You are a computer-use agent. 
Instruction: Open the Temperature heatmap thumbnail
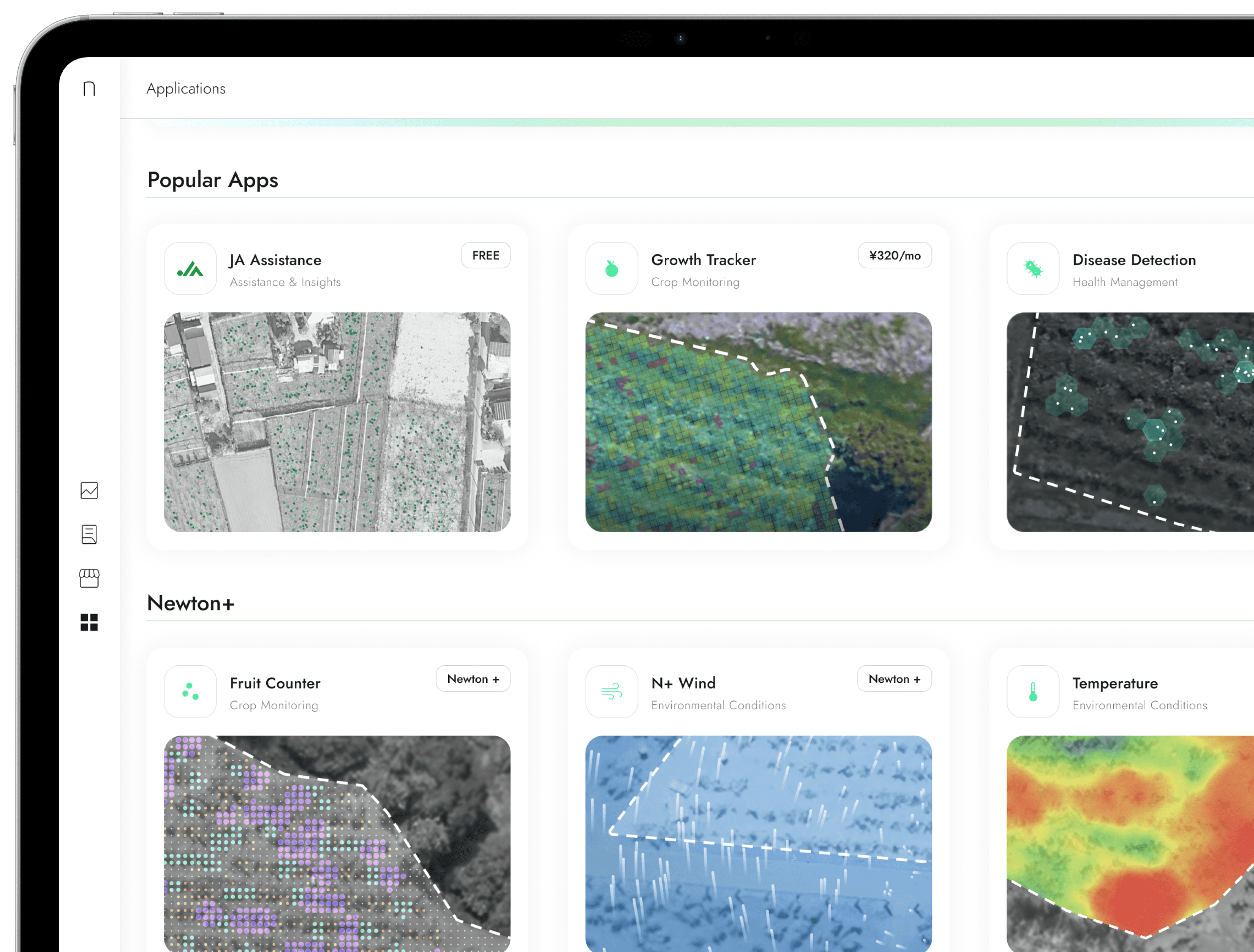[1130, 844]
